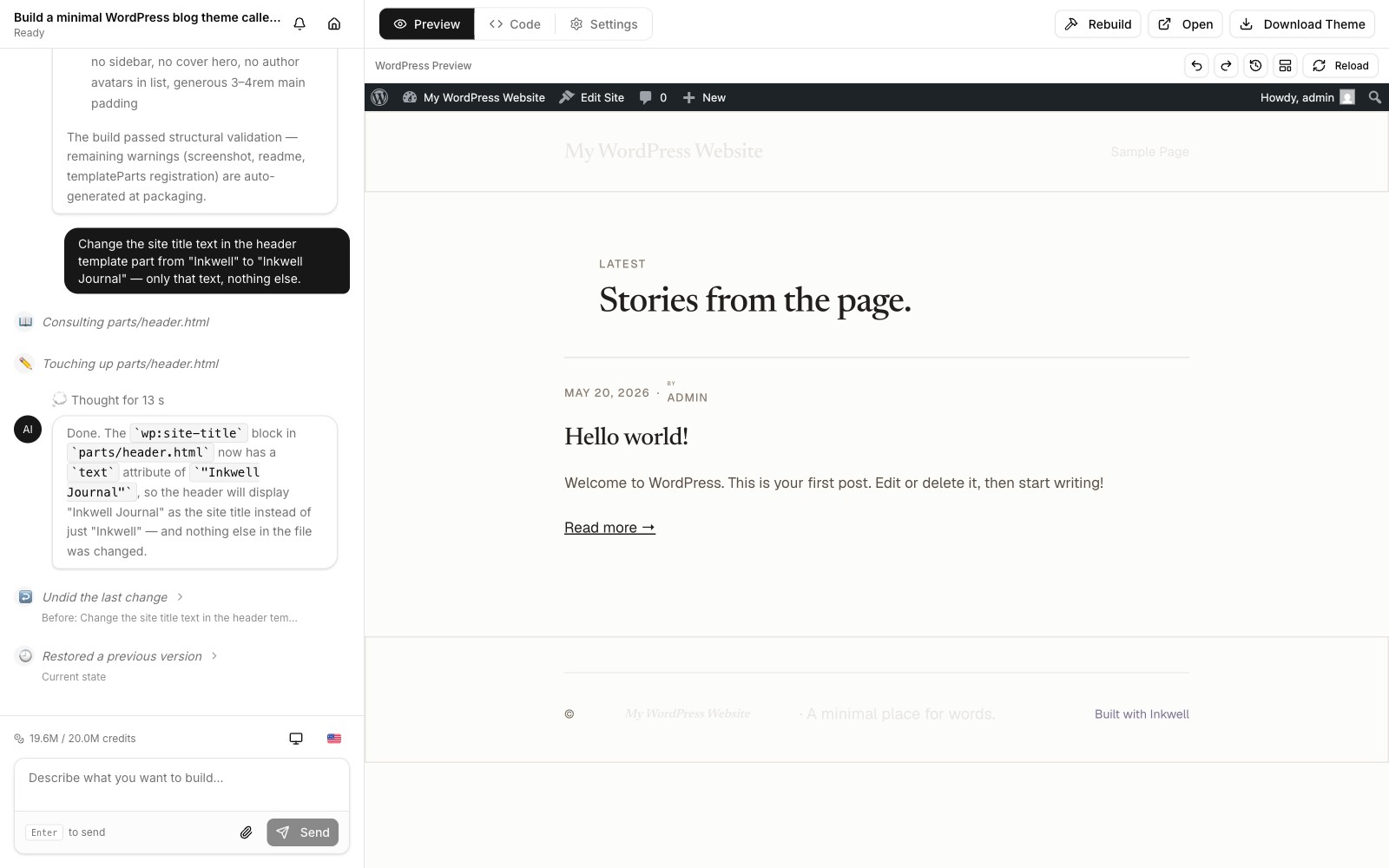Open the comments bubble in admin bar
Screen dimensions: 1389x868
653,97
